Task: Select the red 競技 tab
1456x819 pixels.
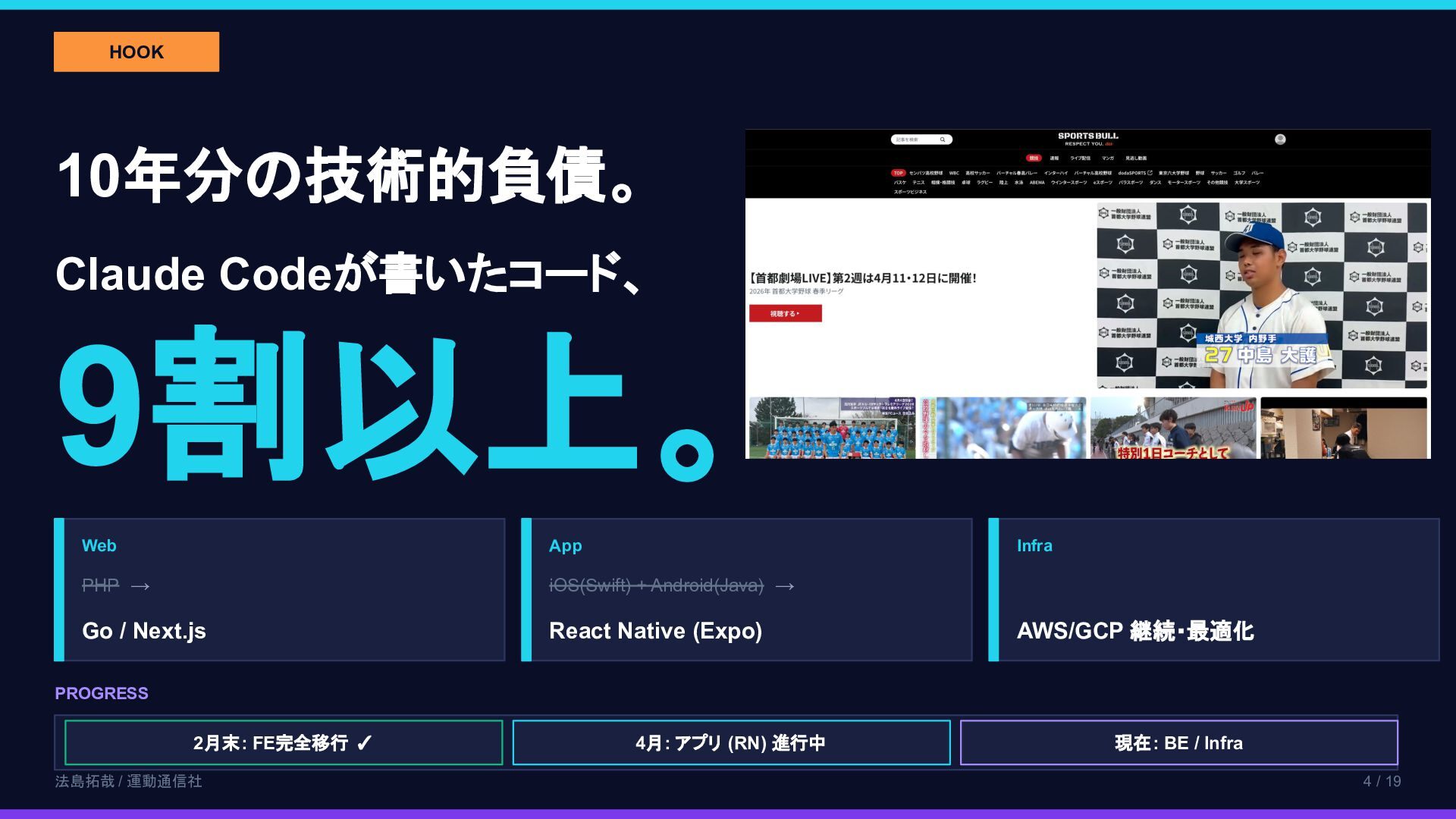Action: tap(1034, 158)
